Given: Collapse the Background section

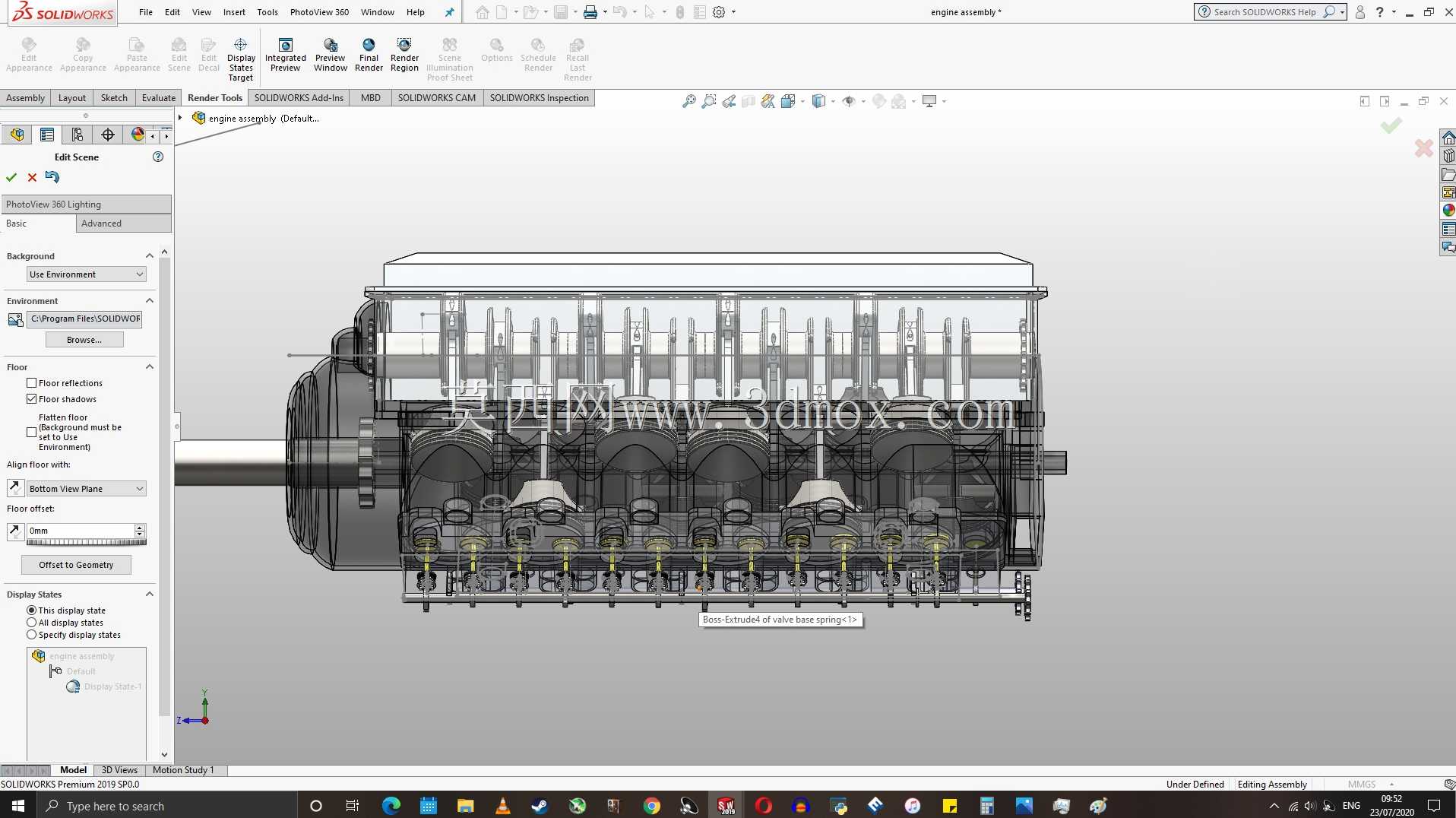Looking at the screenshot, I should (x=150, y=256).
